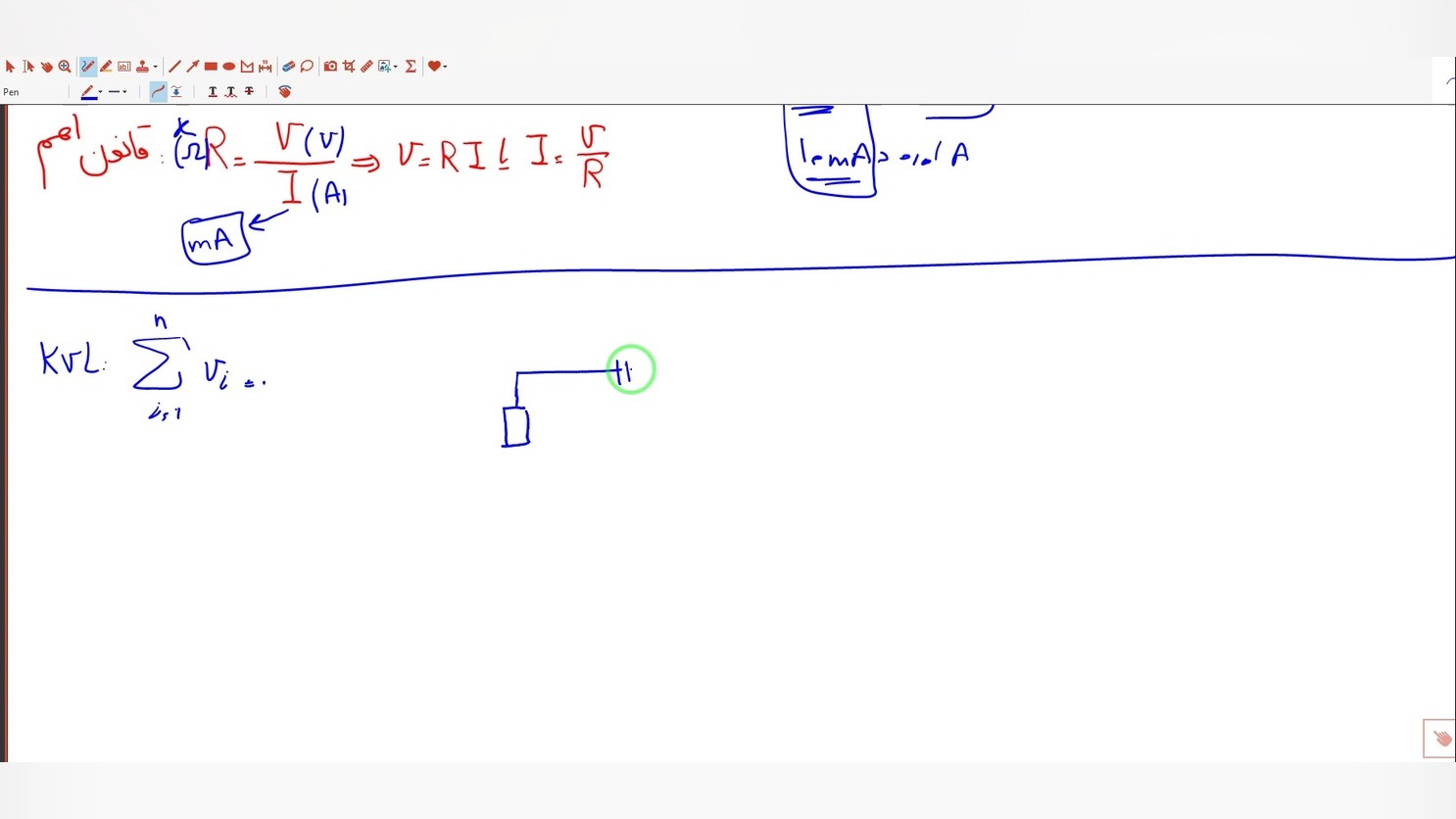Toggle freehand curve smoothing mode
This screenshot has height=819, width=1456.
coord(158,91)
